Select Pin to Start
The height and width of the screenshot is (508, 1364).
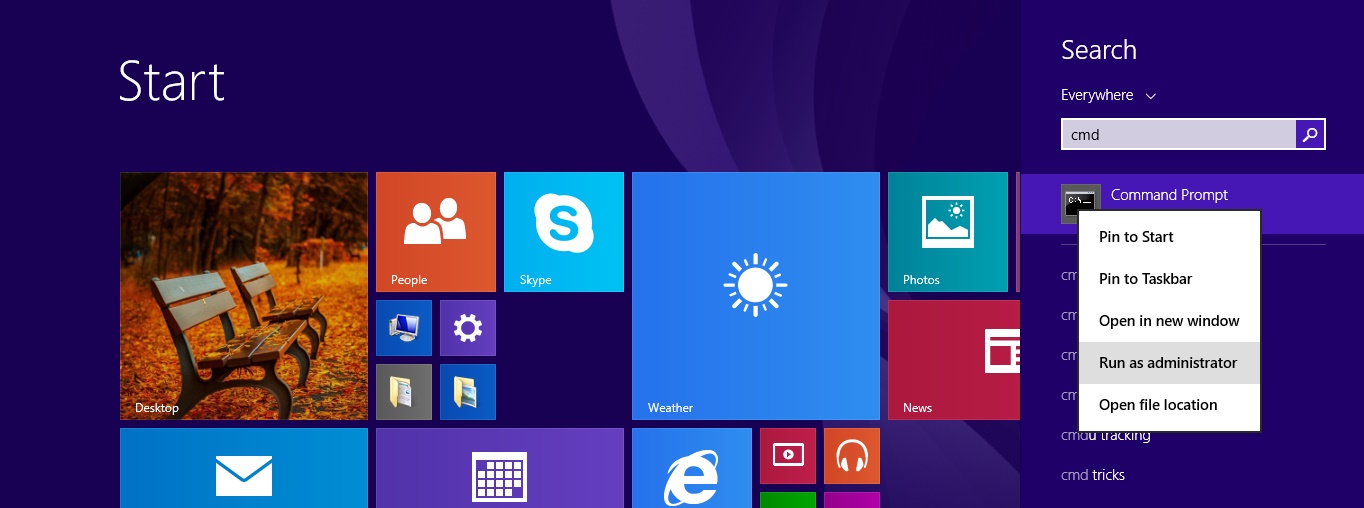pyautogui.click(x=1169, y=237)
